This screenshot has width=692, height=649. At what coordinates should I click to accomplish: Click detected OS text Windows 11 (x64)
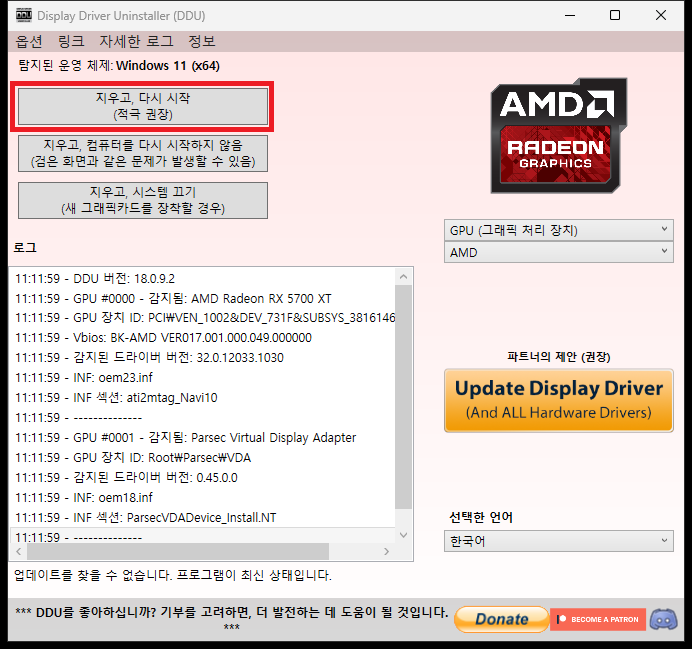168,66
